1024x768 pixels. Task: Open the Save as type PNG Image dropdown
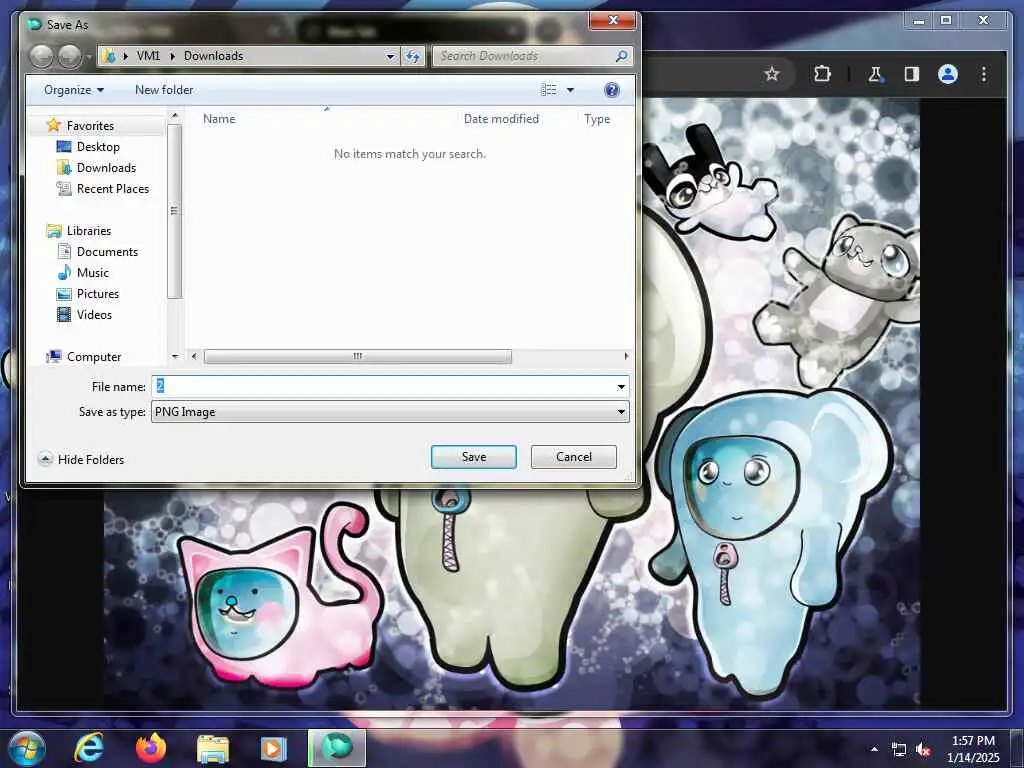coord(390,411)
